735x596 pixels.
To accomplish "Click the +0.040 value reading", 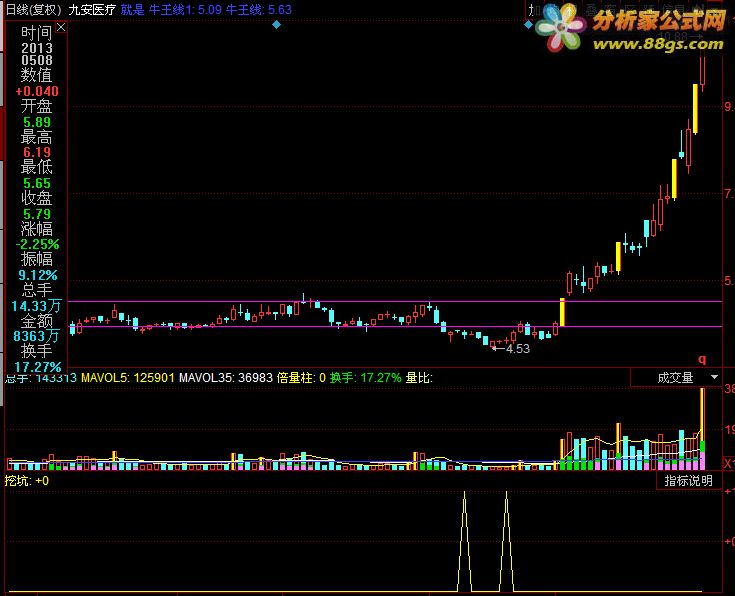I will (x=37, y=91).
